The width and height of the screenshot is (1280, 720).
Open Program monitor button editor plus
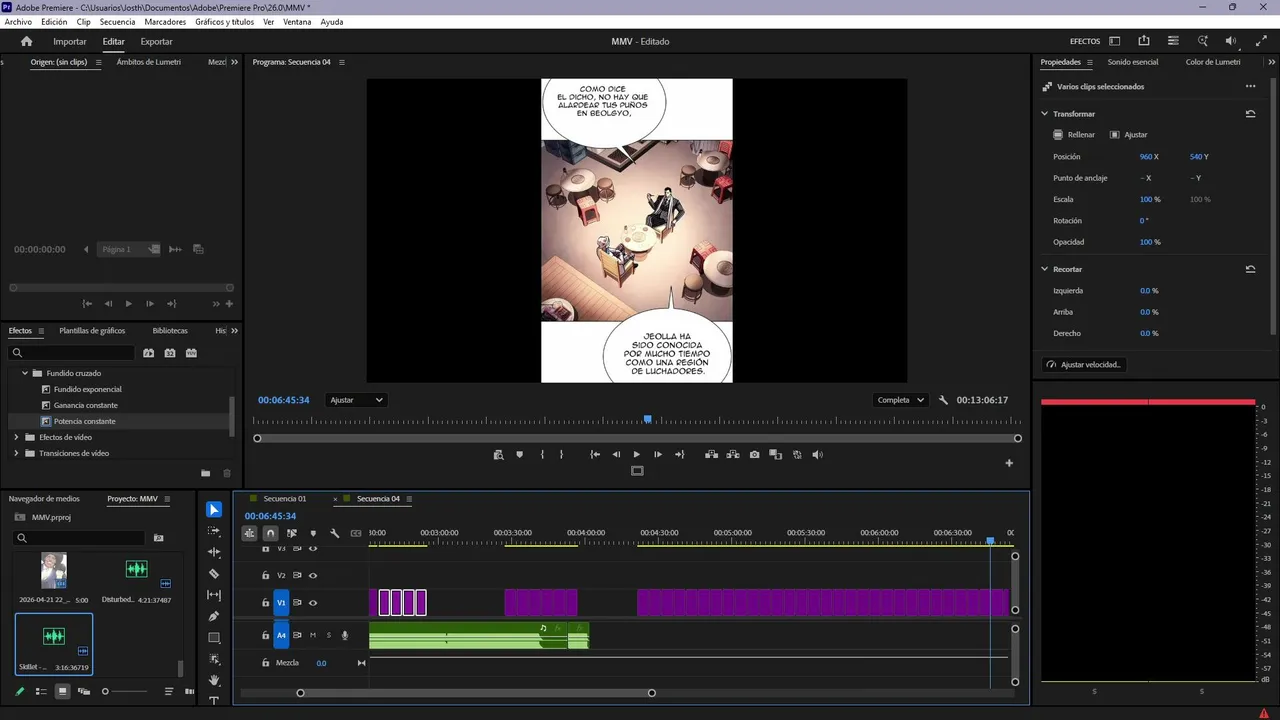1009,463
